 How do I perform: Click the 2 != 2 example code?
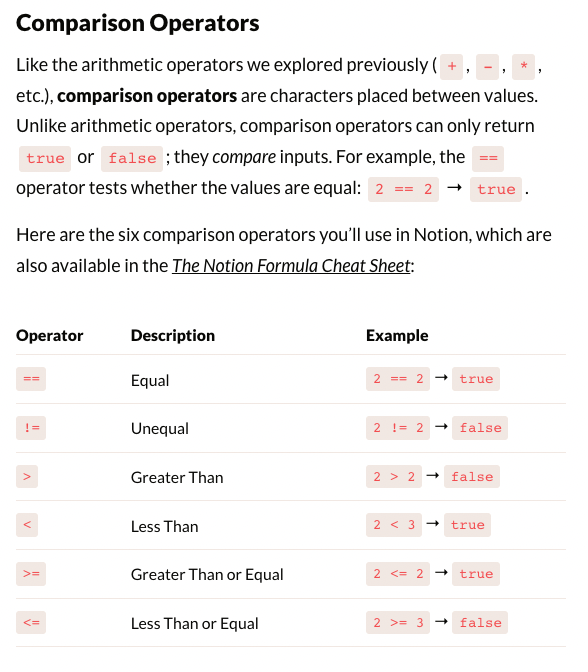coord(398,428)
